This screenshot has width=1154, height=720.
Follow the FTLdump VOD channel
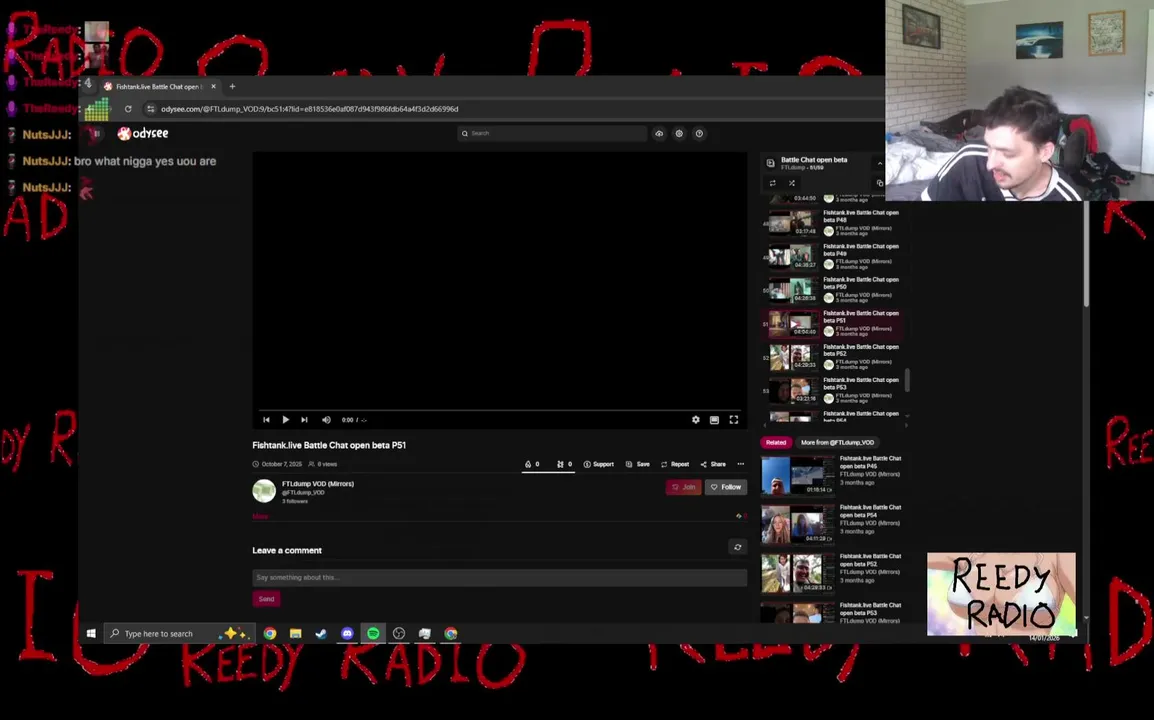726,487
